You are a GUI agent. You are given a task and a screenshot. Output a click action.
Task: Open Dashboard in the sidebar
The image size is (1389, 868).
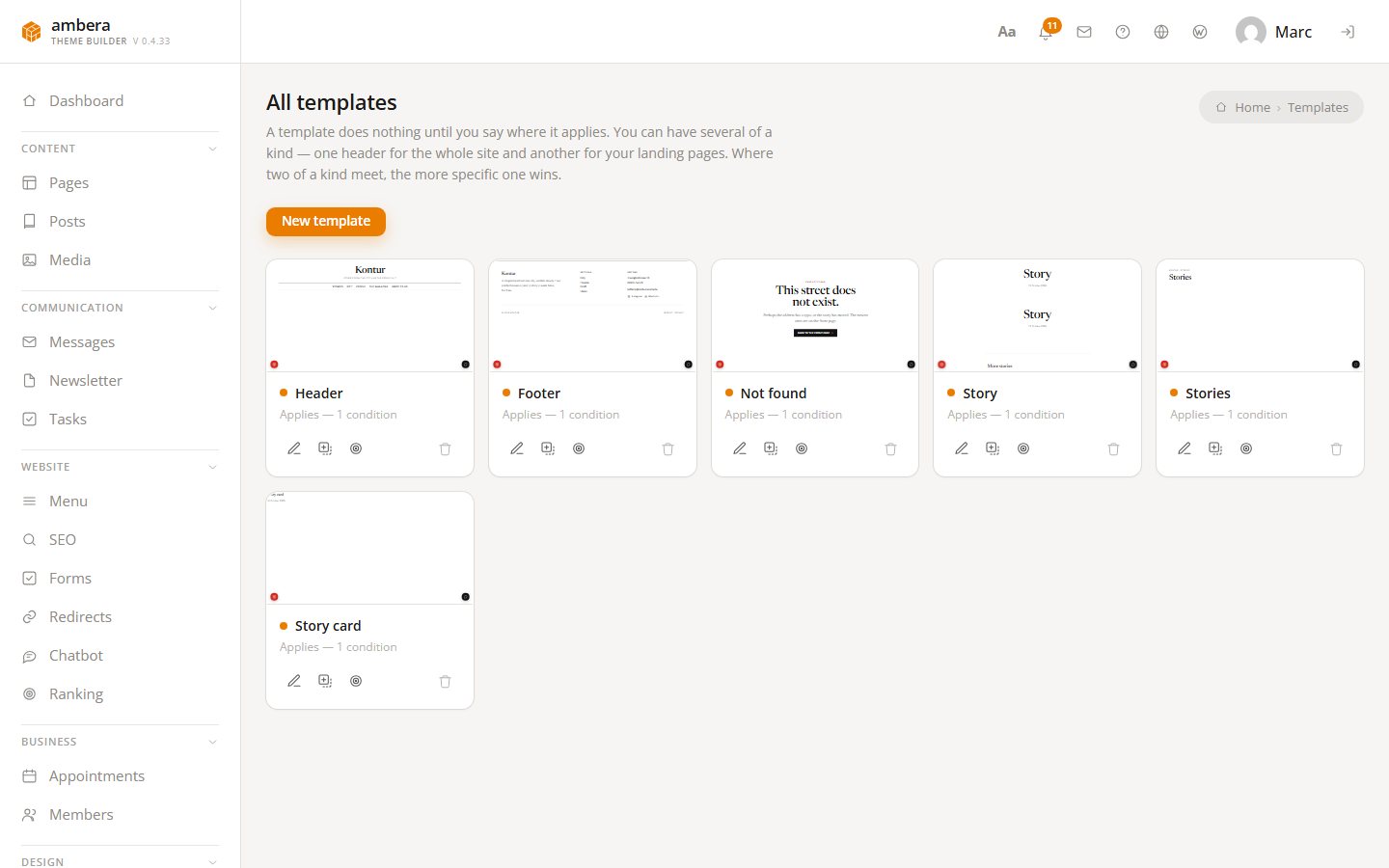120,100
